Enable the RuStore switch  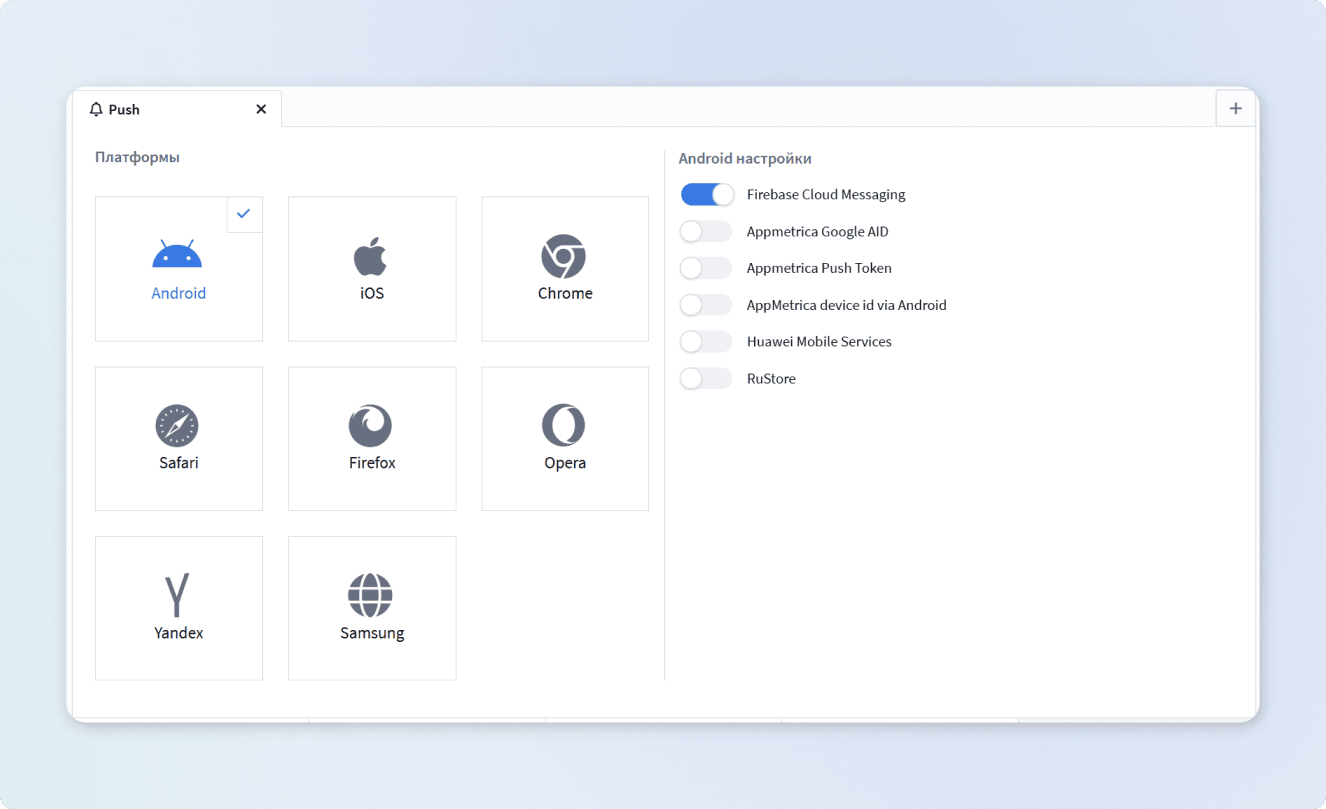click(706, 378)
